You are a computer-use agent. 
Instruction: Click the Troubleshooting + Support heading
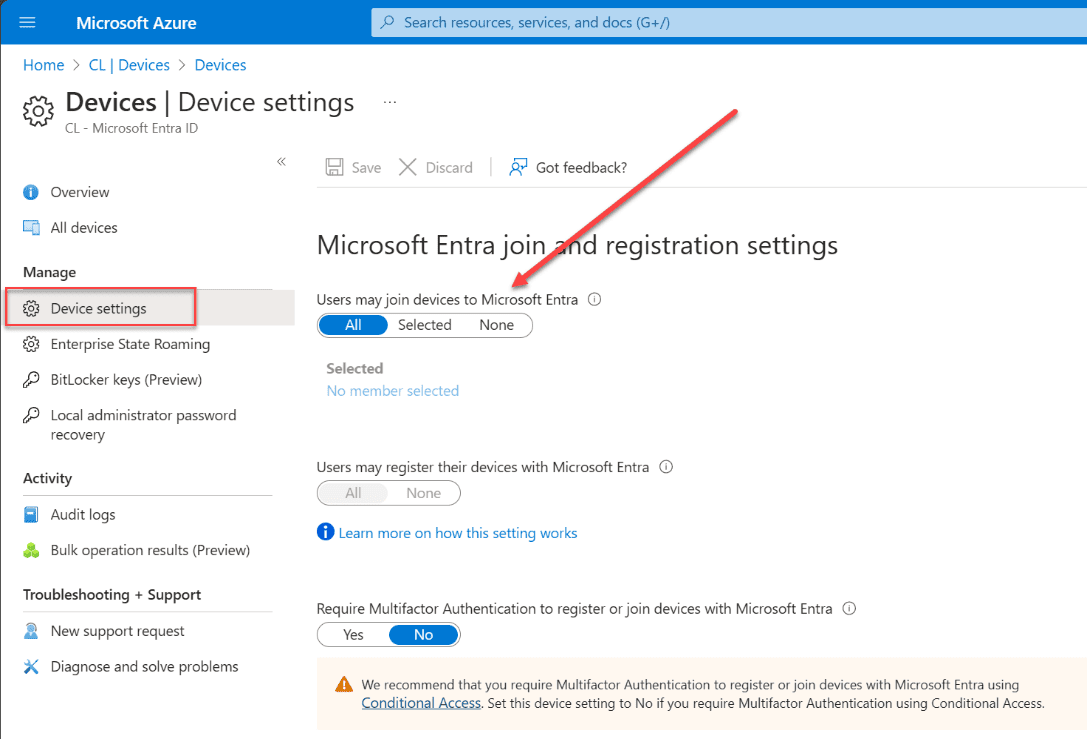(112, 595)
